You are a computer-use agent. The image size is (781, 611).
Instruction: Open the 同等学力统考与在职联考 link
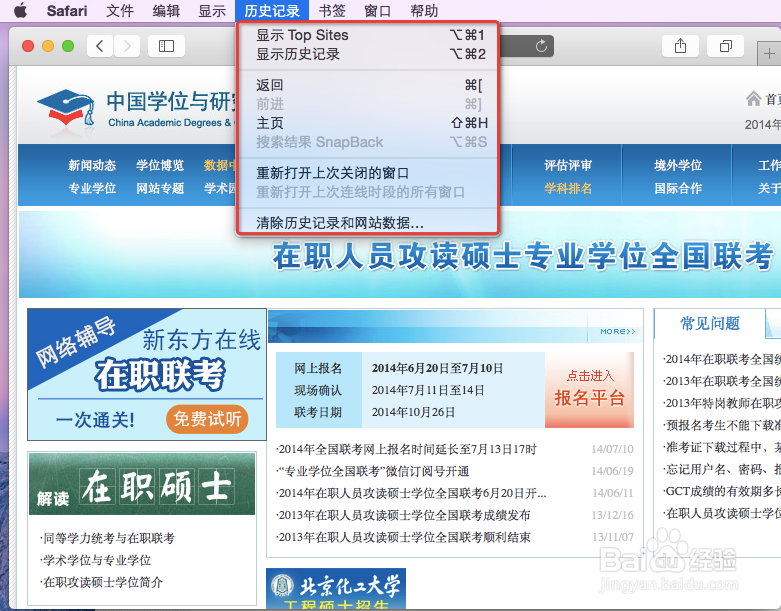pyautogui.click(x=108, y=538)
